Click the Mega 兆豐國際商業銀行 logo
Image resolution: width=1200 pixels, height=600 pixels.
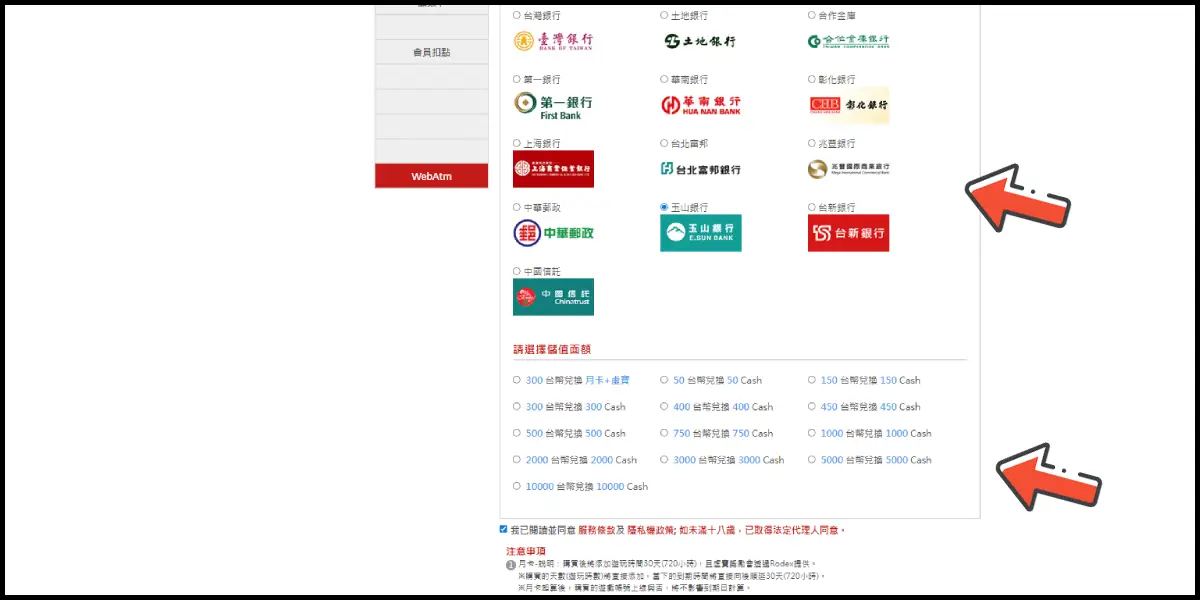[849, 169]
